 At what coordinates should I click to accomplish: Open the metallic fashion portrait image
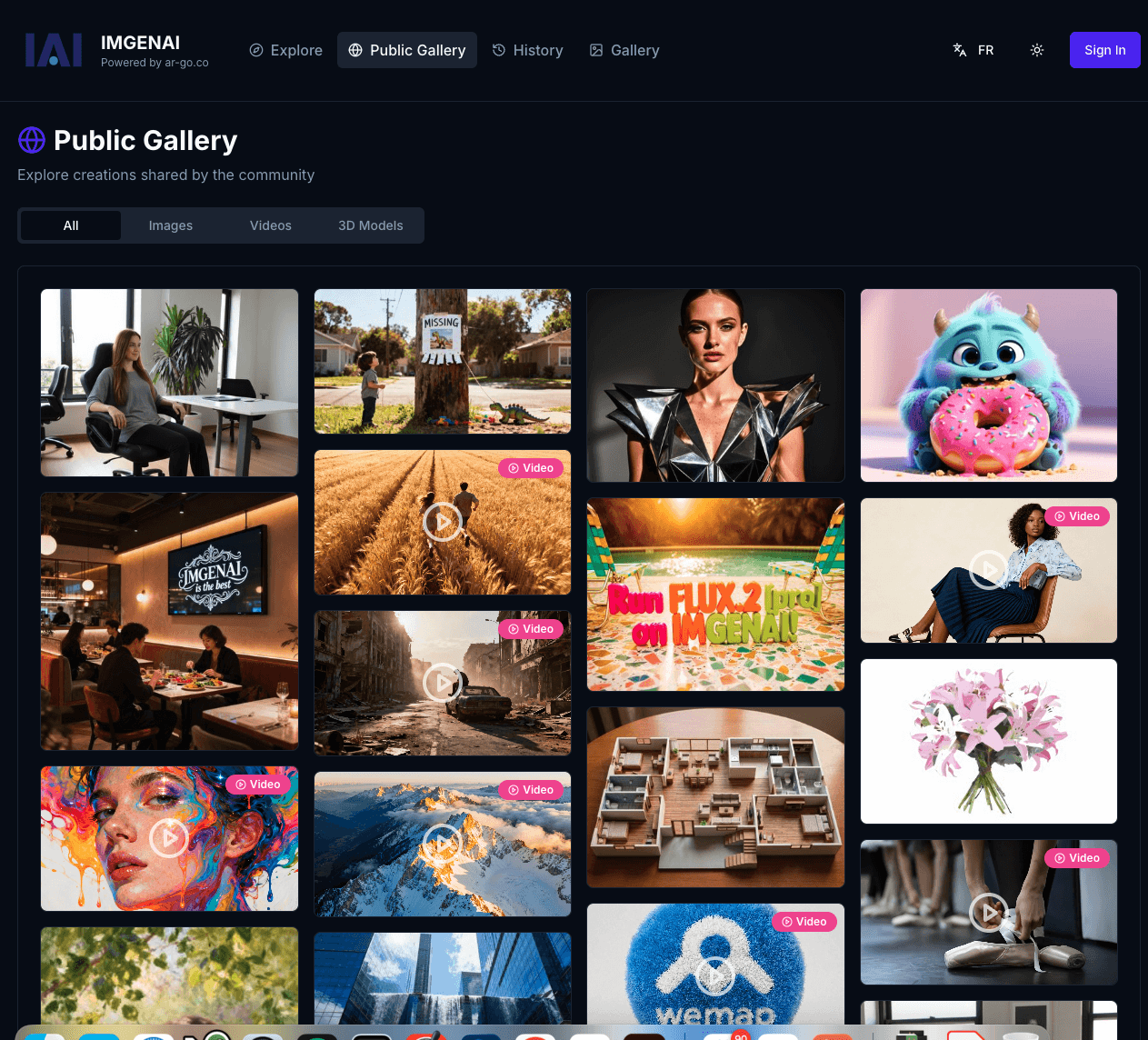pyautogui.click(x=715, y=385)
